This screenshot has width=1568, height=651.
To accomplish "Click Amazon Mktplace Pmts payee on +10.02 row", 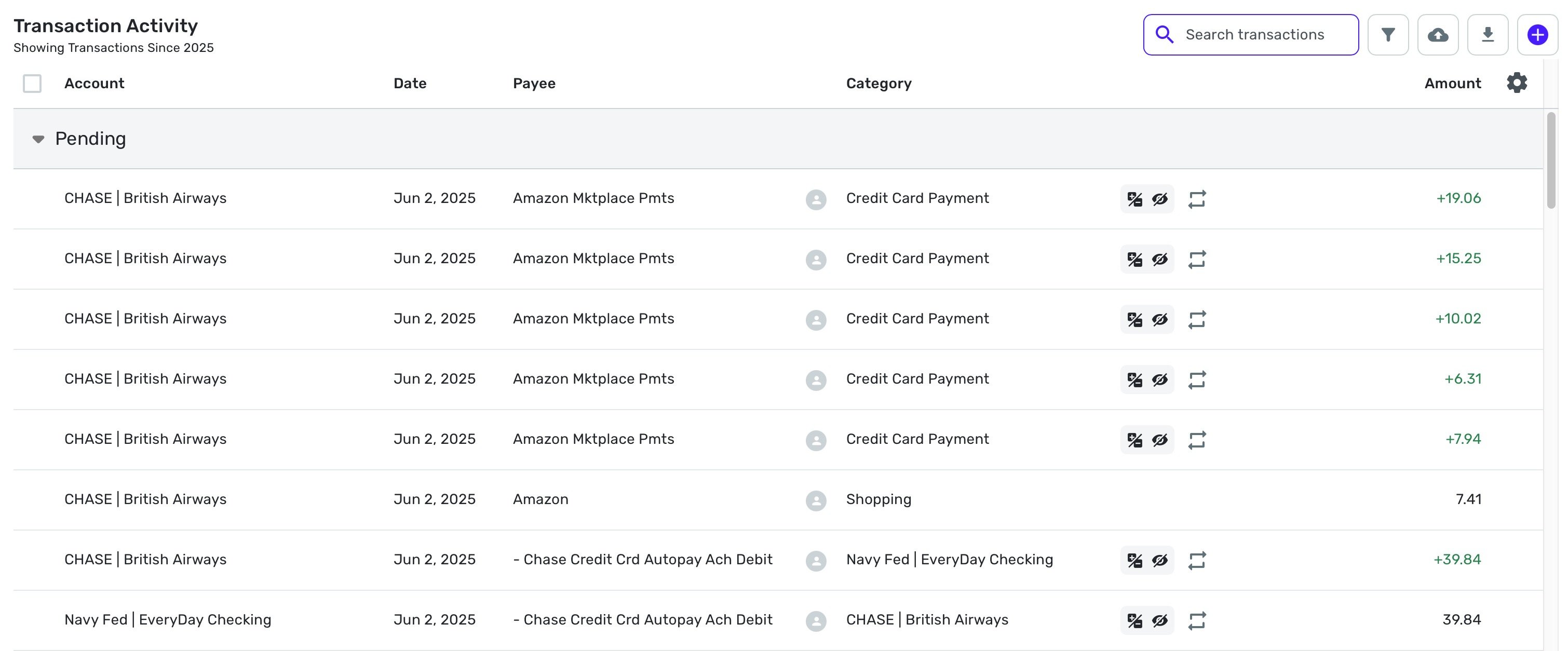I will (593, 319).
